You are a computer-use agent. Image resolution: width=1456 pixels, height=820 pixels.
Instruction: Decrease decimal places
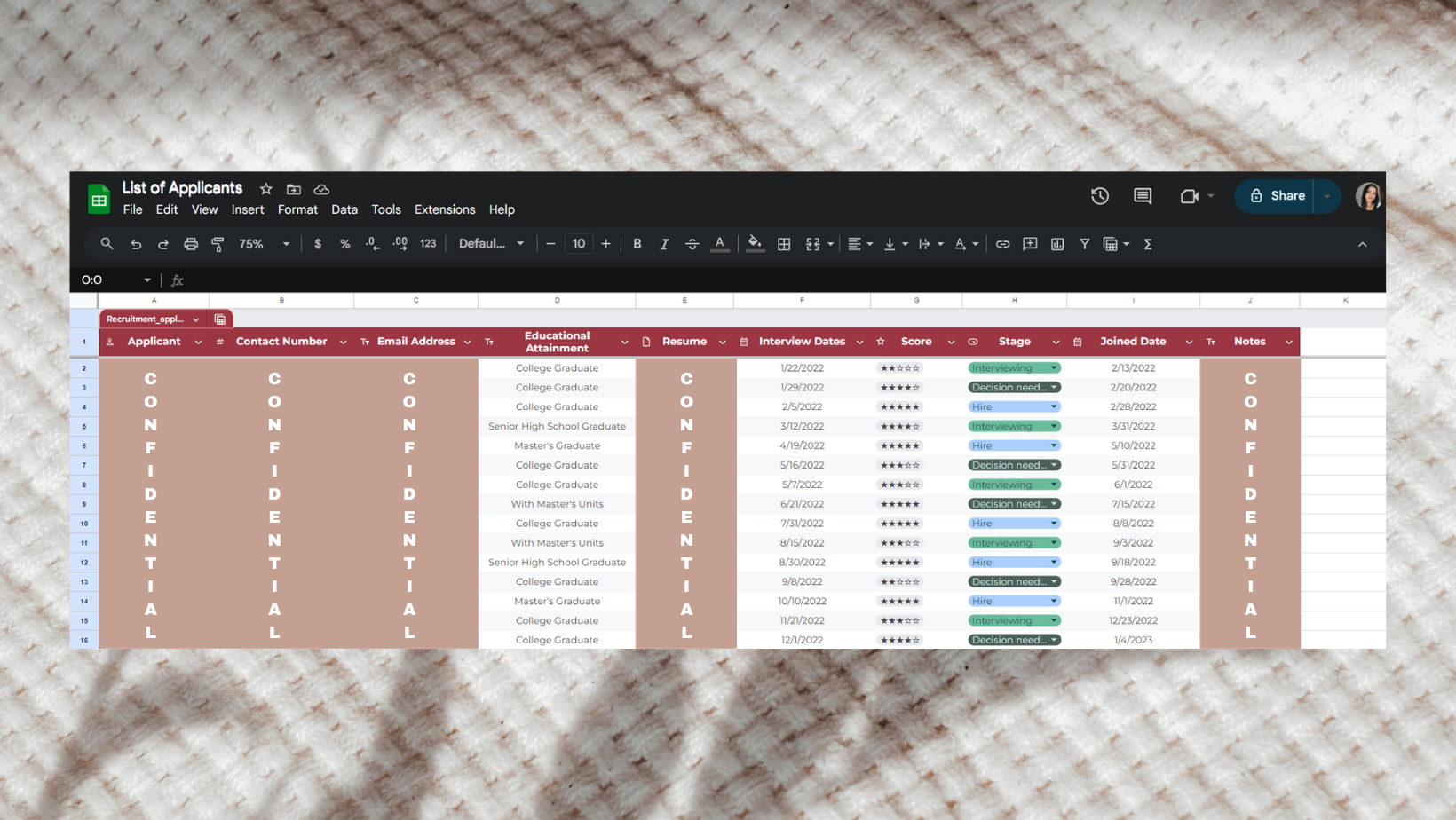372,244
